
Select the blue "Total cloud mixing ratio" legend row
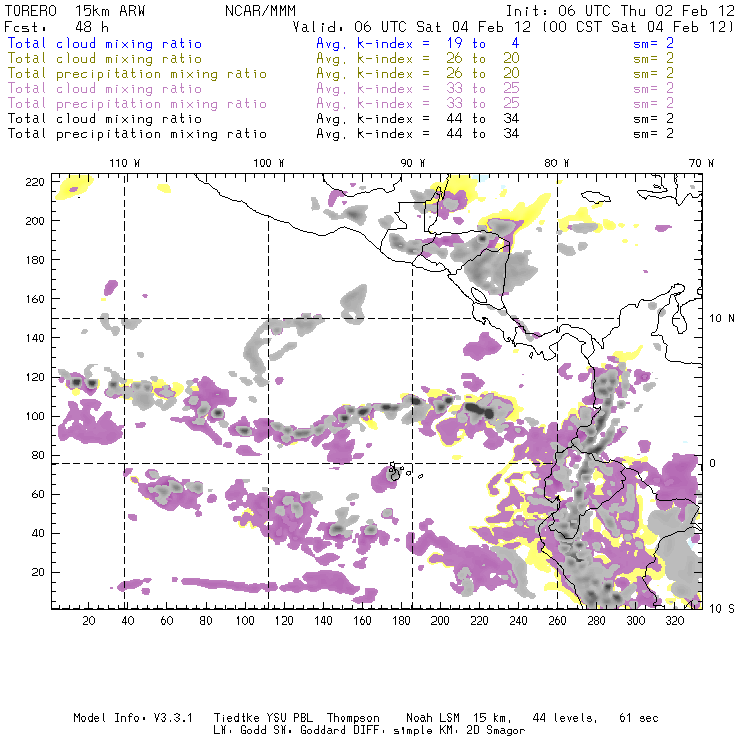pyautogui.click(x=340, y=43)
